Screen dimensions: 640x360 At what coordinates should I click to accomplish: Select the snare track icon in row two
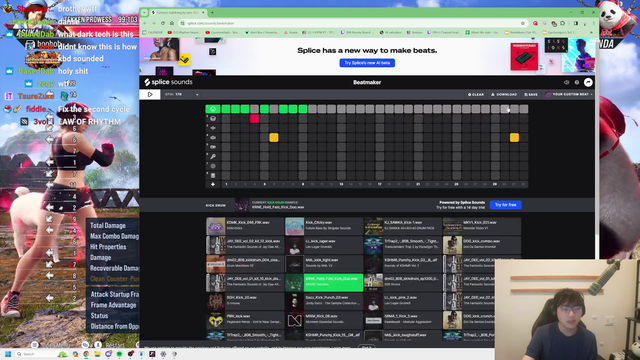coord(213,118)
